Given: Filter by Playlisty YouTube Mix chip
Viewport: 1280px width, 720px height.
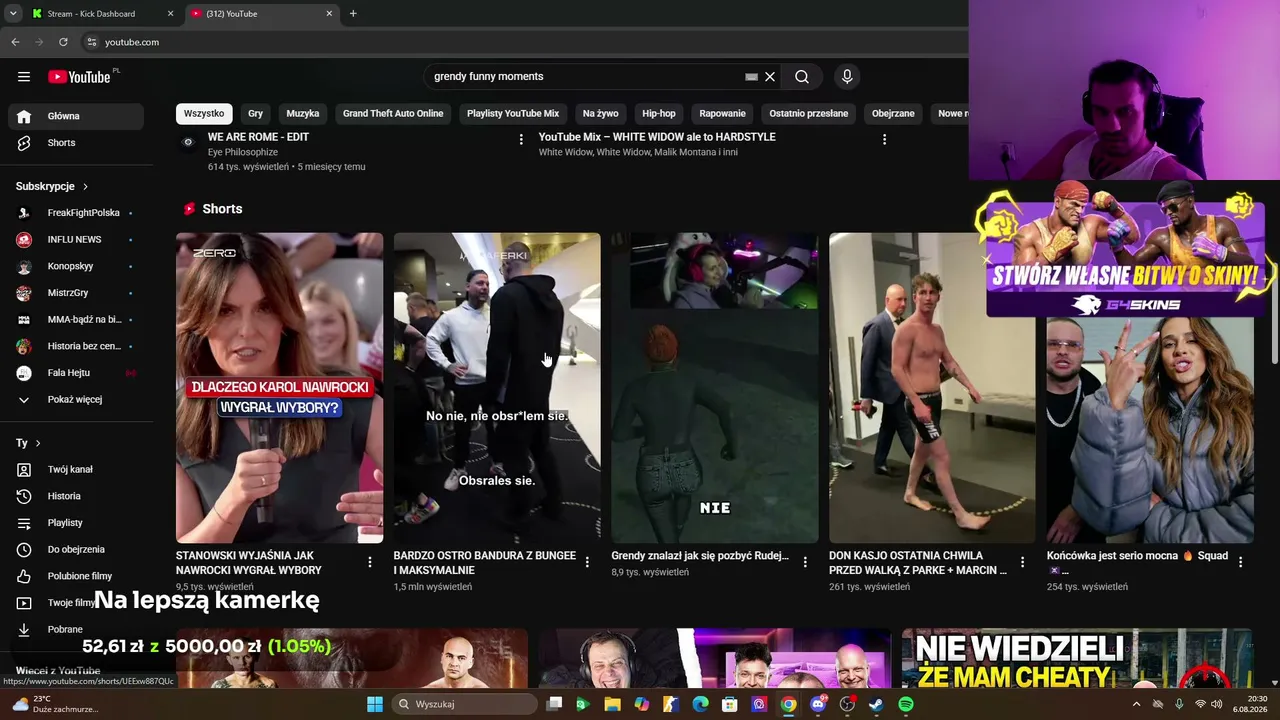Looking at the screenshot, I should [x=513, y=114].
